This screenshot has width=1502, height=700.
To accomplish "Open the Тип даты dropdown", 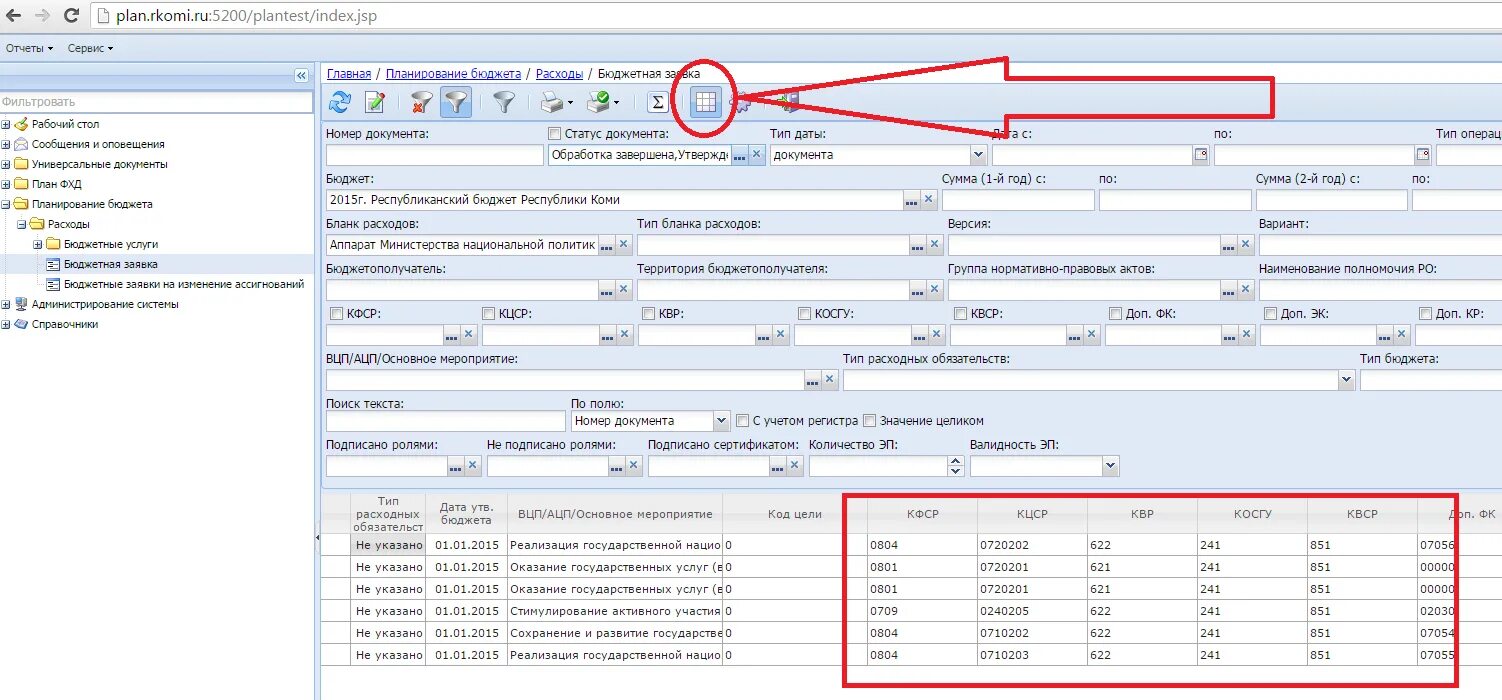I will click(978, 155).
